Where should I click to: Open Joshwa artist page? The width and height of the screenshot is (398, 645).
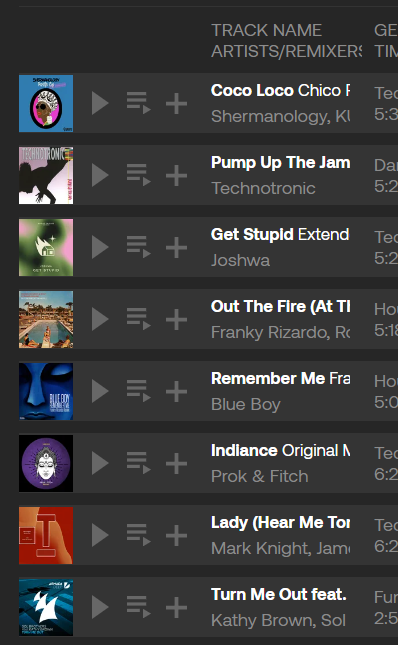[x=241, y=260]
